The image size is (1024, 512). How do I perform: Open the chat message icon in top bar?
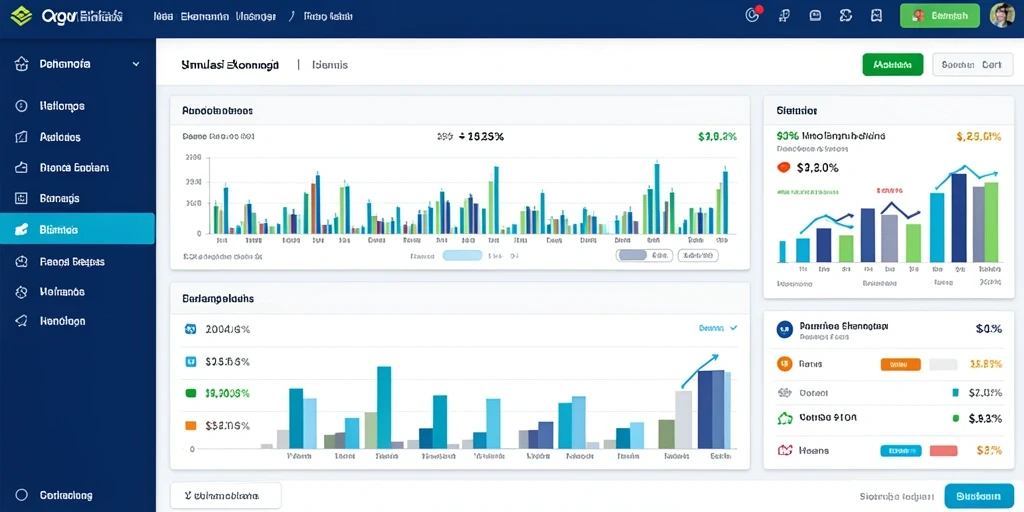tap(815, 16)
